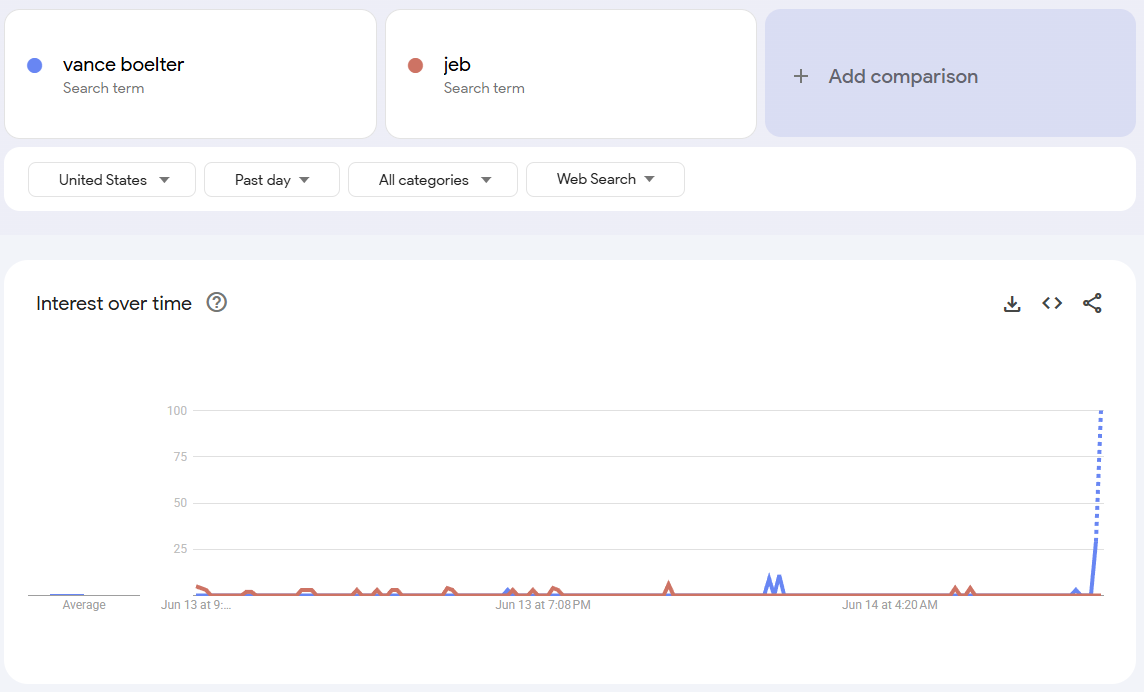Click the vance boelter spike at chart end
1144x692 pixels.
coord(1097,504)
